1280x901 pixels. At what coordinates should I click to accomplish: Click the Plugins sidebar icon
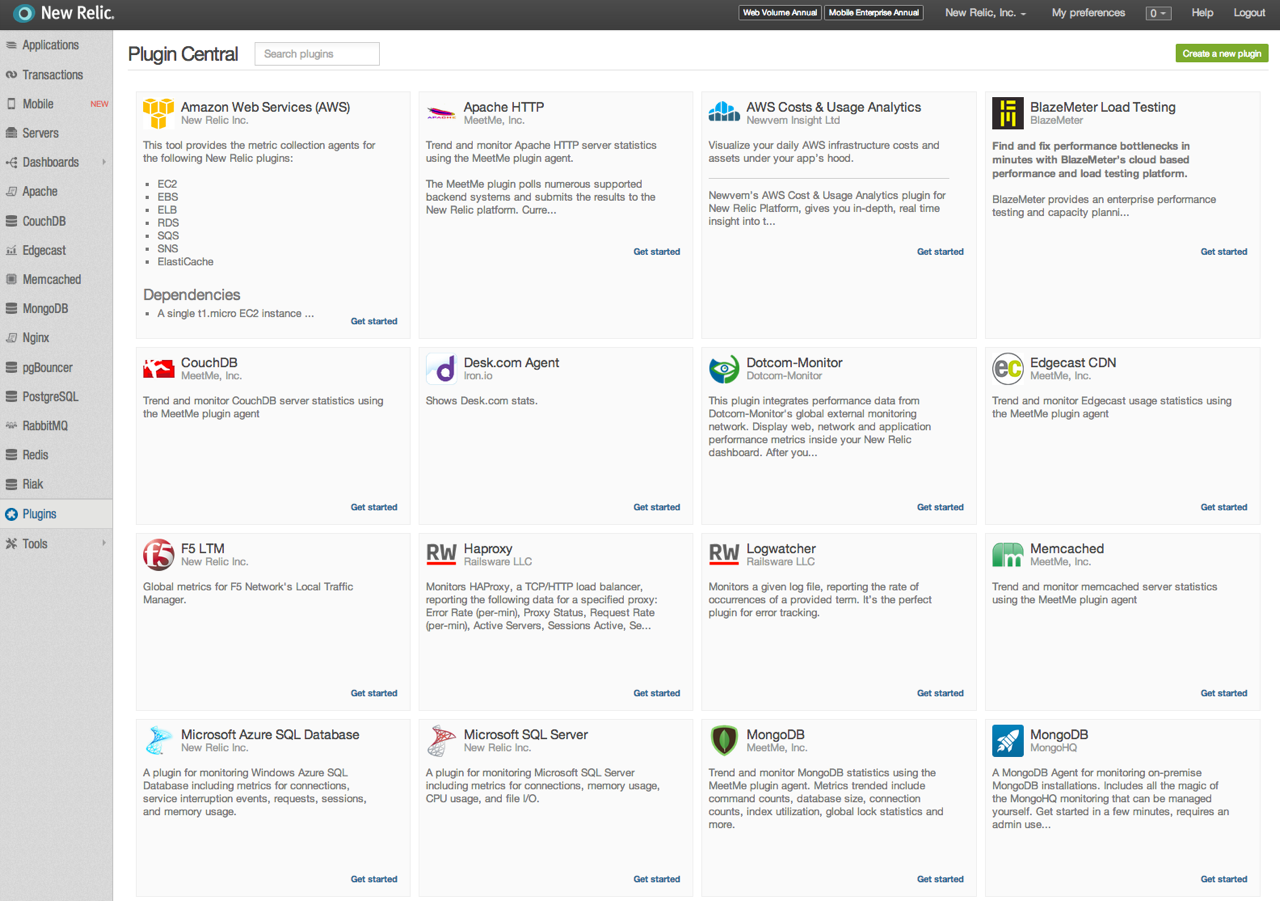coord(11,514)
